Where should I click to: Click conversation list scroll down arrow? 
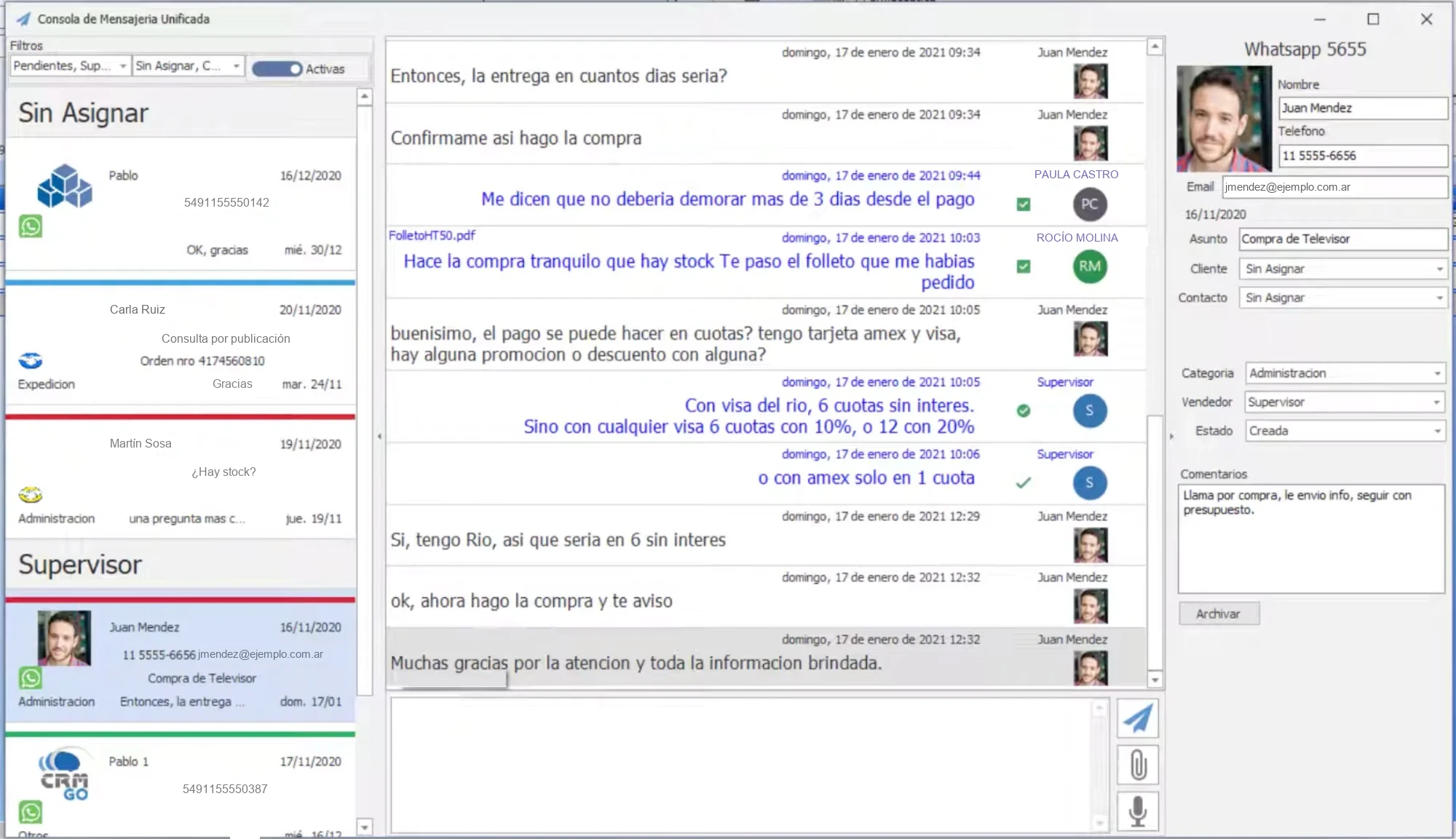(x=365, y=827)
